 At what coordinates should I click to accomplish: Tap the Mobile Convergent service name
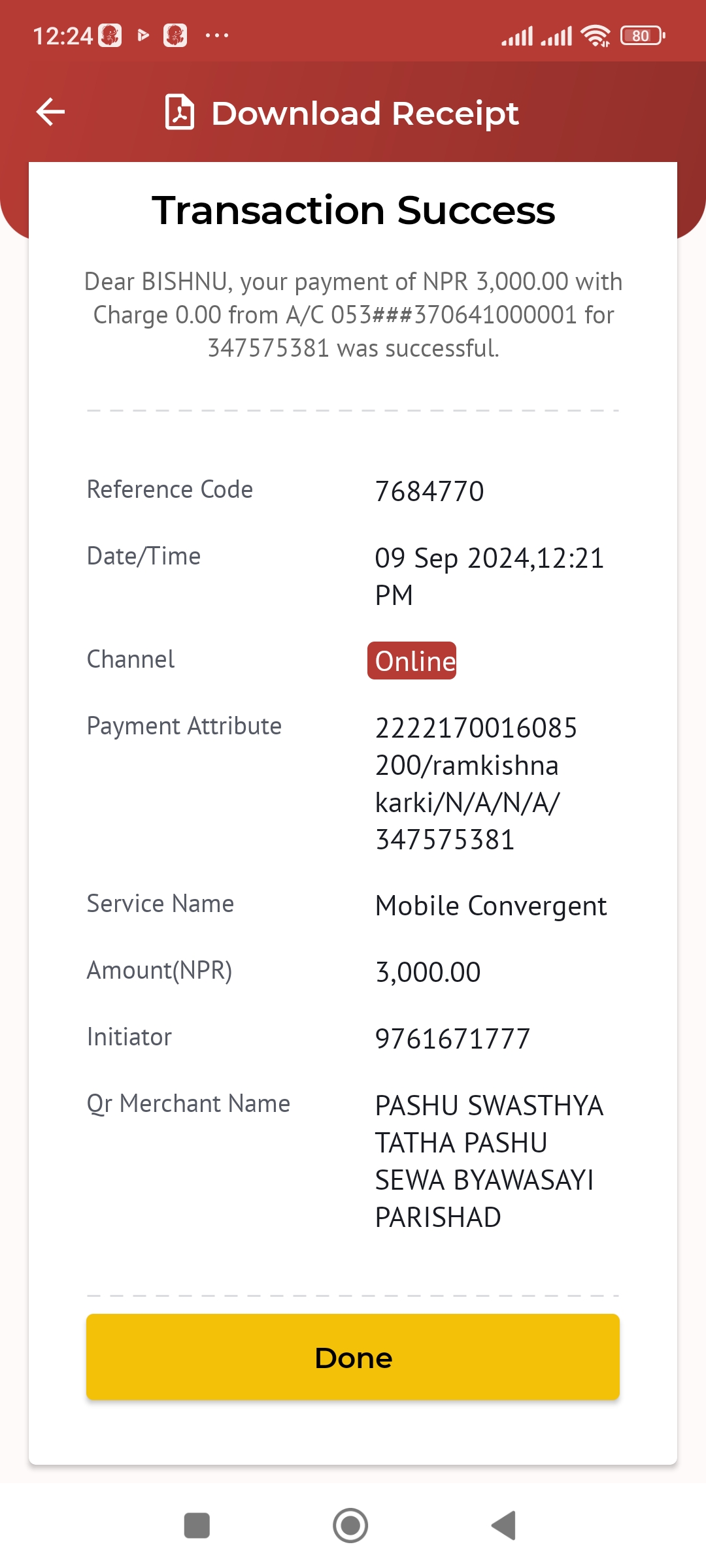click(491, 906)
